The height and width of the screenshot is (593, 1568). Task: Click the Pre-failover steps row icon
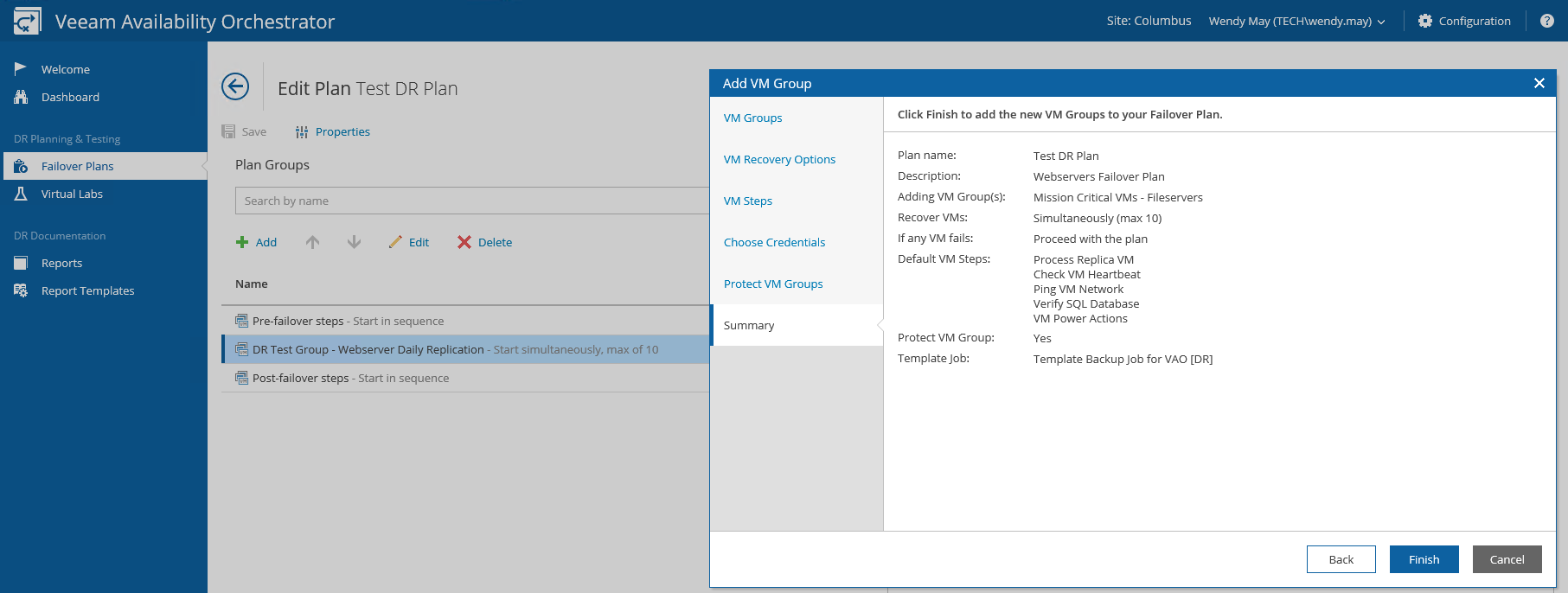(242, 321)
